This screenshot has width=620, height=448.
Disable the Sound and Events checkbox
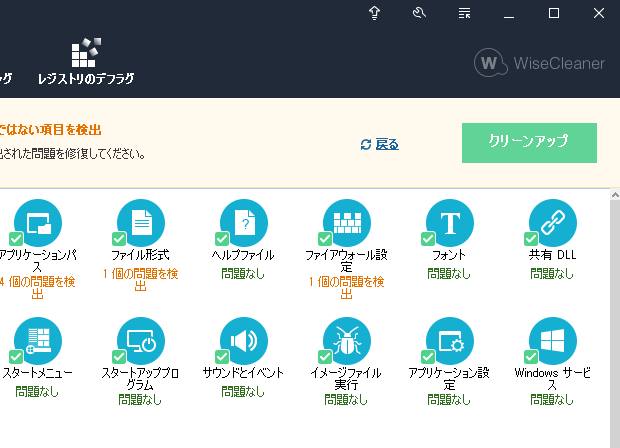coord(222,357)
